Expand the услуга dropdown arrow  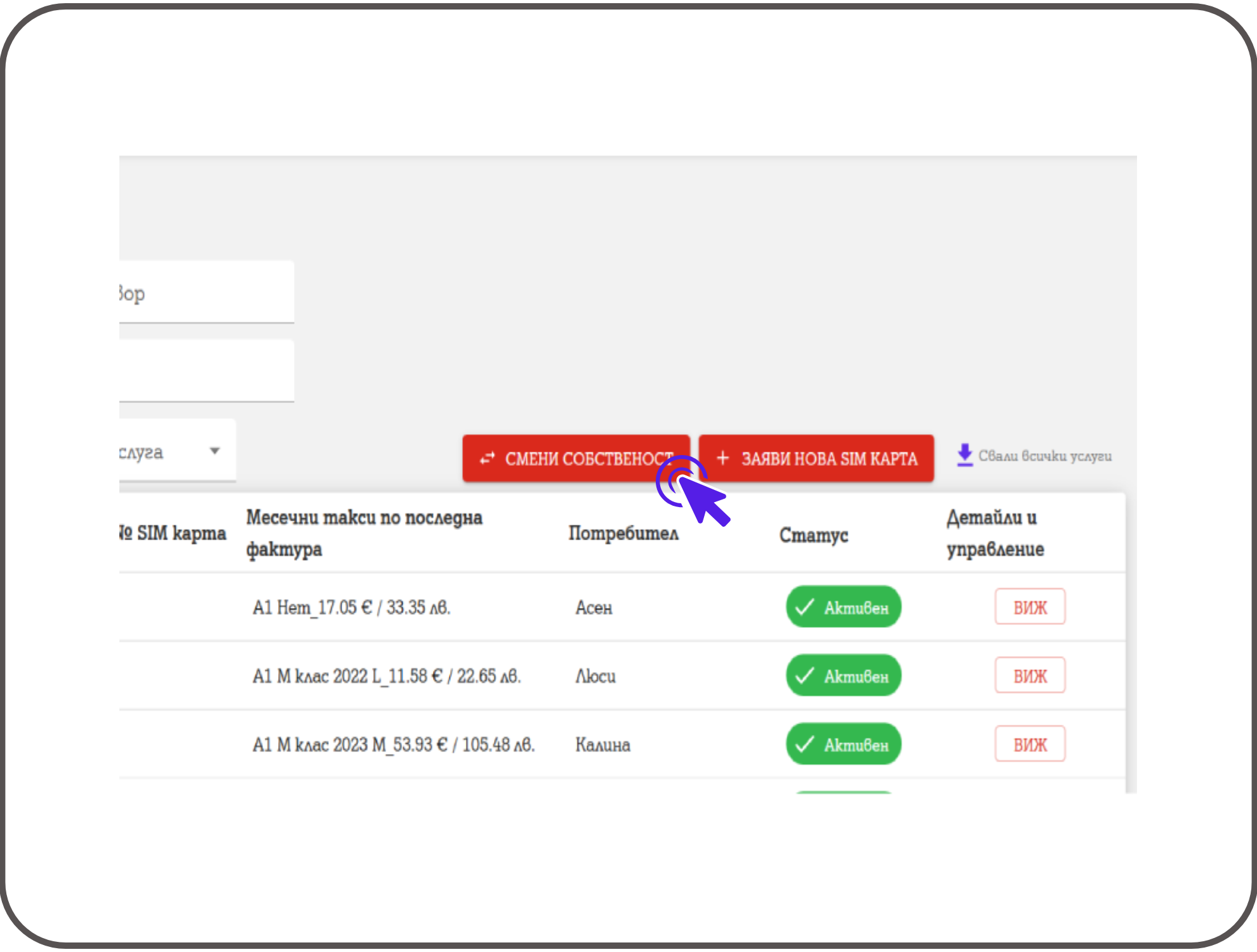[215, 451]
